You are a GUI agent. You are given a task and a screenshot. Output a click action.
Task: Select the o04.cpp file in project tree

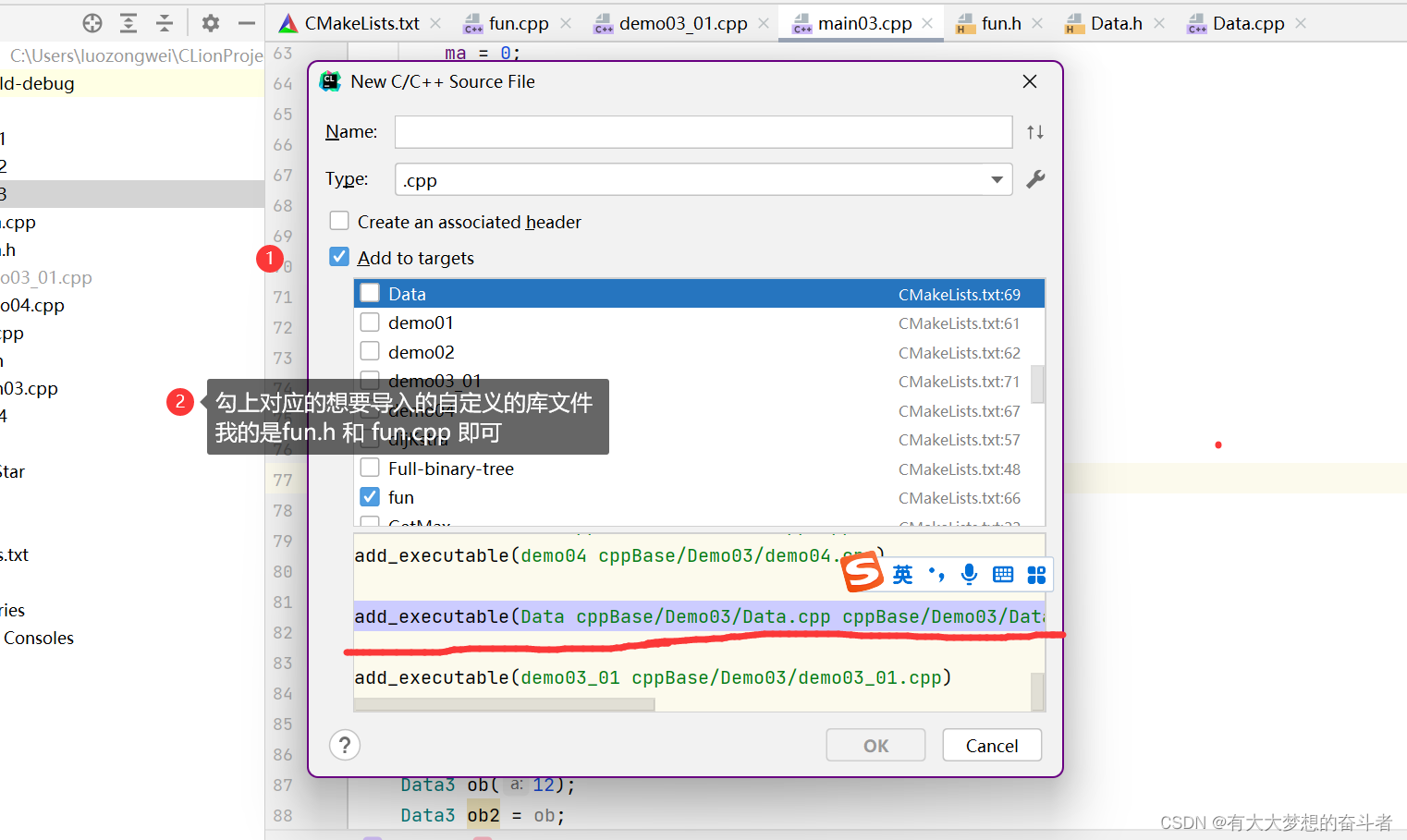(32, 305)
